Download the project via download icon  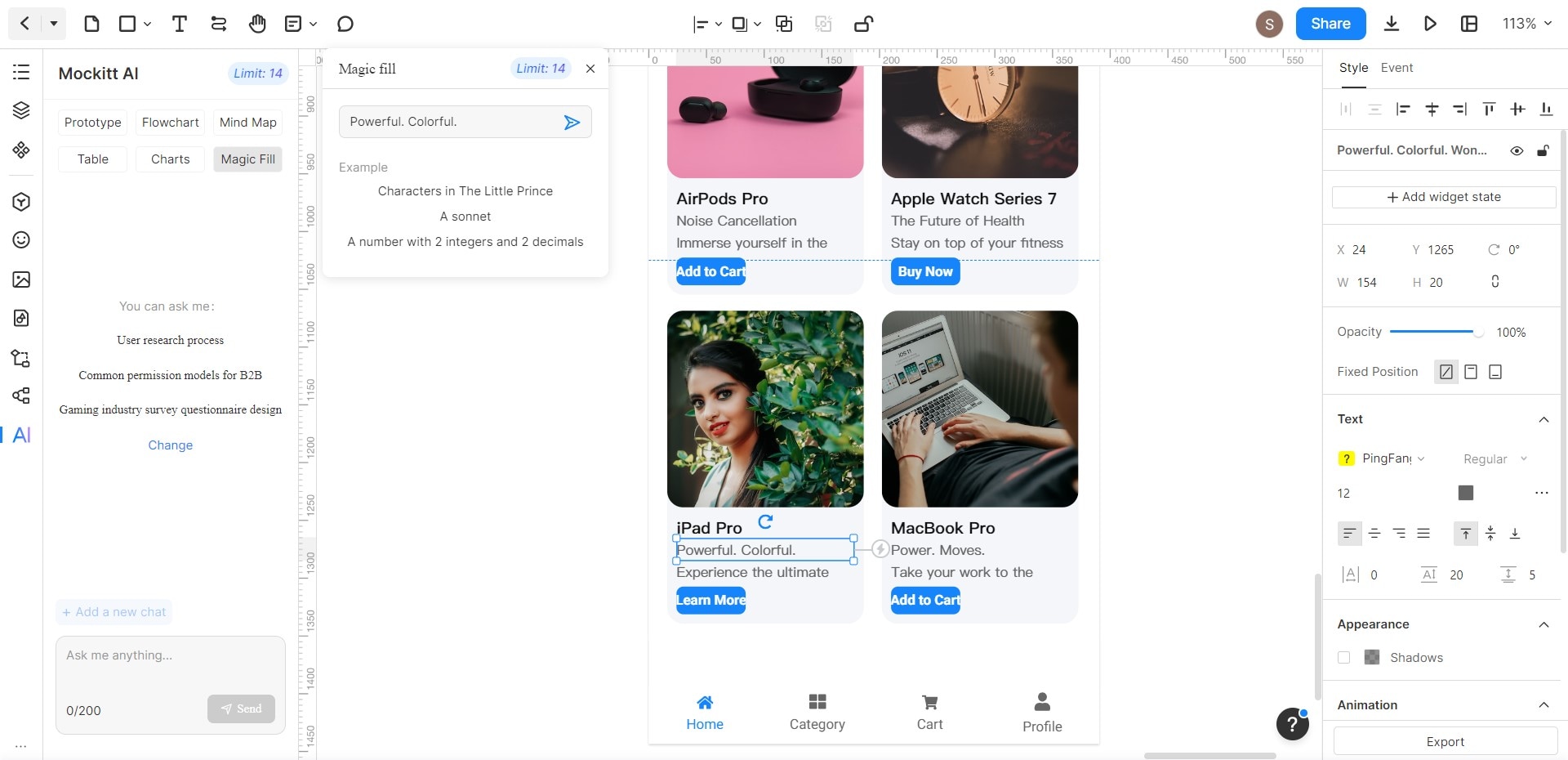[x=1392, y=24]
